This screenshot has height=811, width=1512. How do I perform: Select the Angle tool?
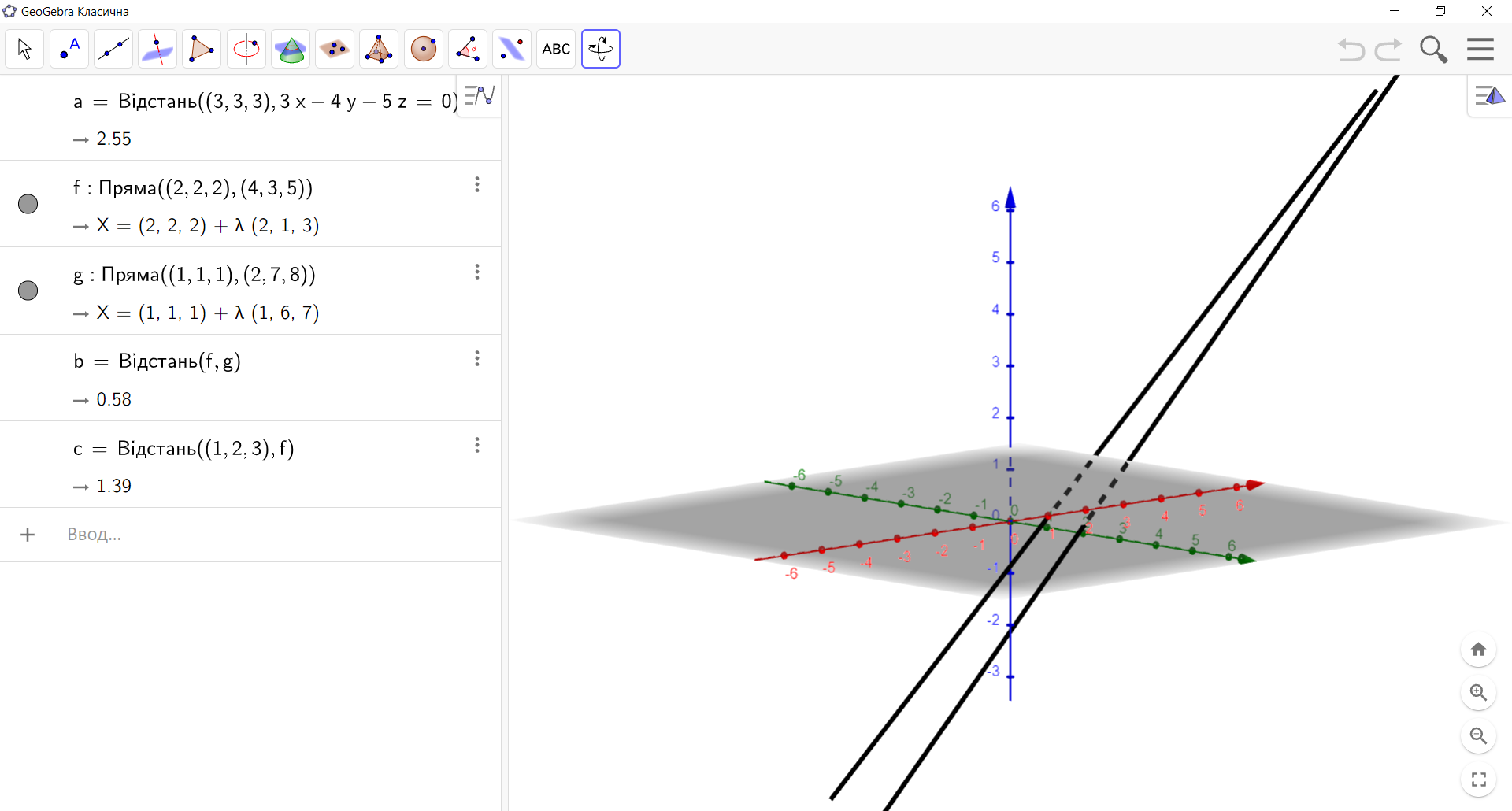point(468,48)
